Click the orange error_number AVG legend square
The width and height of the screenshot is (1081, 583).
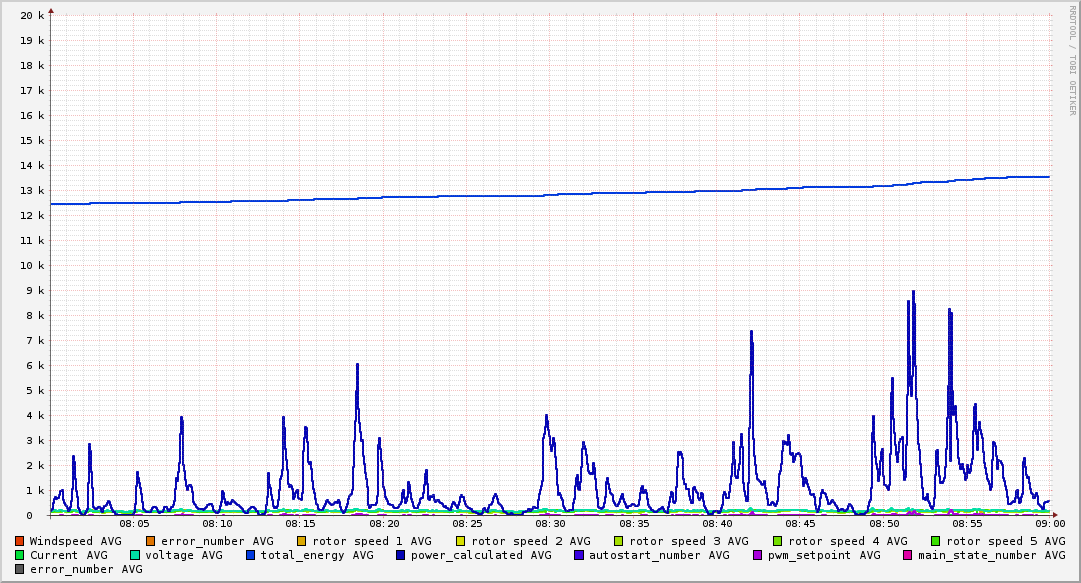pyautogui.click(x=151, y=541)
